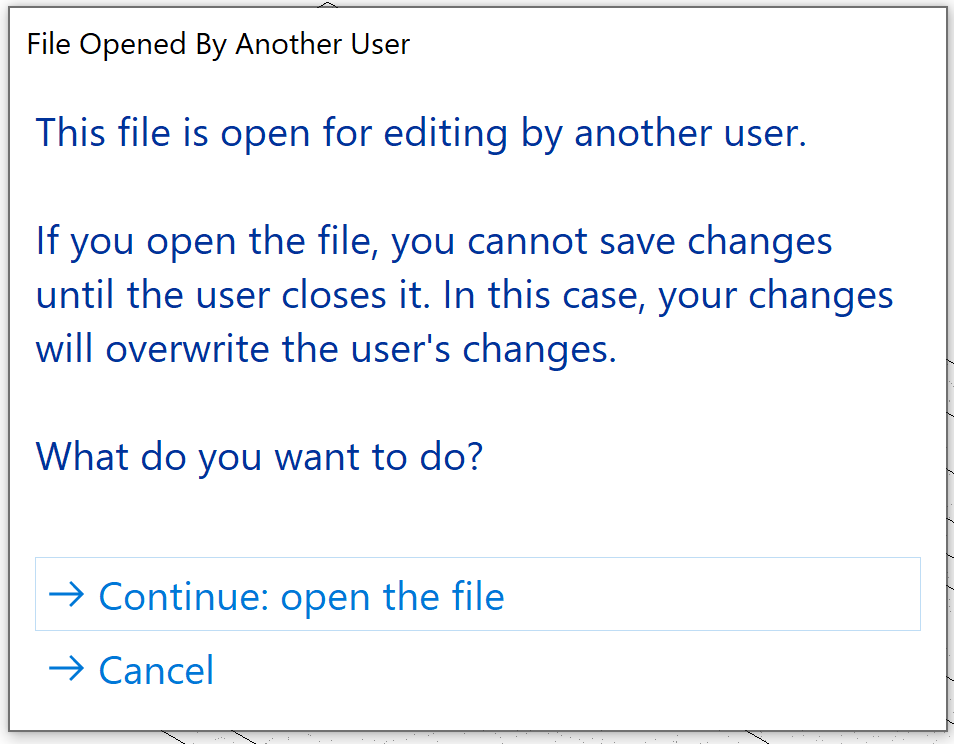Image resolution: width=954 pixels, height=744 pixels.
Task: Click the line starting "If you open the file,"
Action: [434, 242]
